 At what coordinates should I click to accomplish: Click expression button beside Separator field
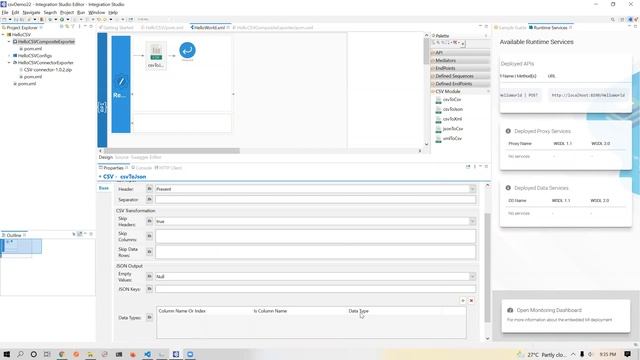(149, 199)
